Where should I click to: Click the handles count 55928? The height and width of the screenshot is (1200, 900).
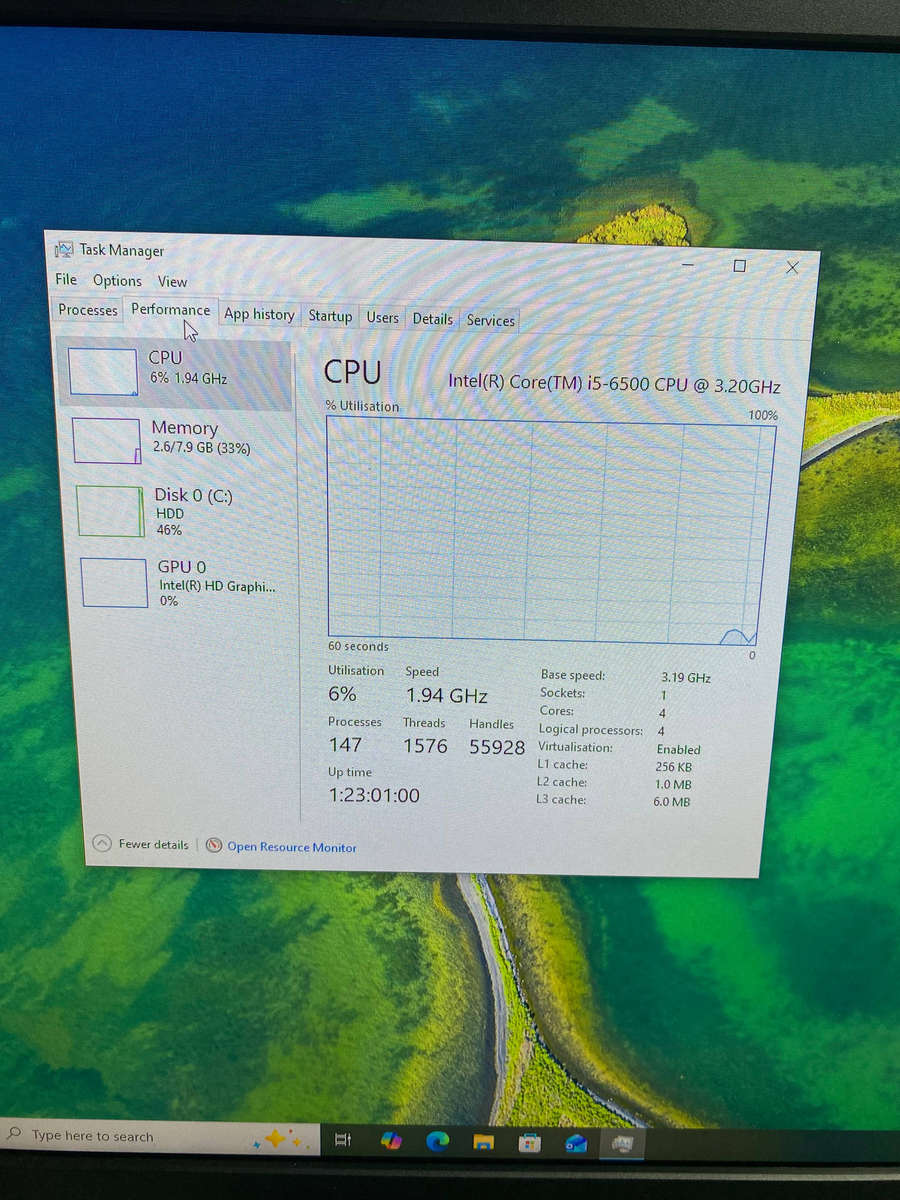click(497, 746)
